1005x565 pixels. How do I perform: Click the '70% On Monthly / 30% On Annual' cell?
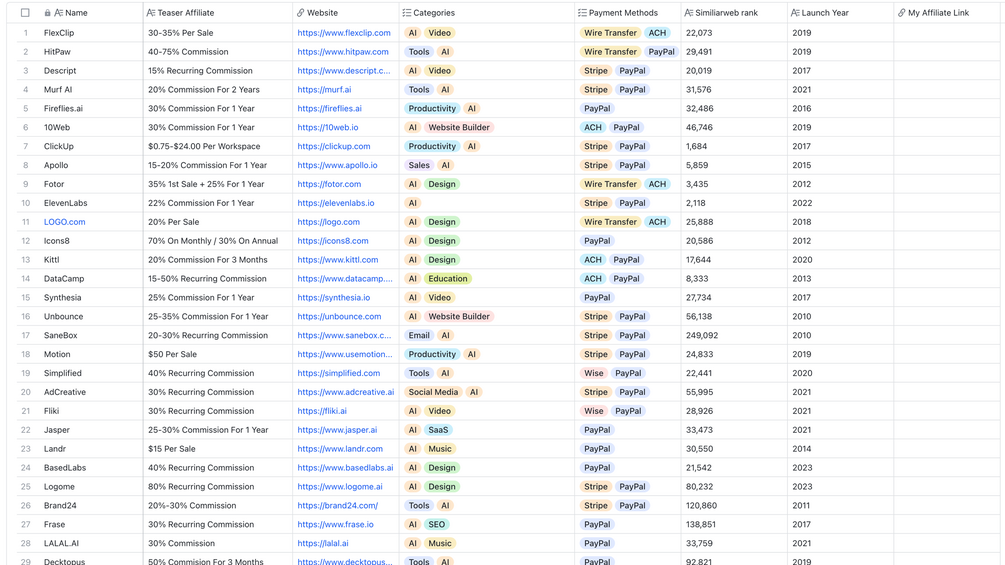coord(213,241)
